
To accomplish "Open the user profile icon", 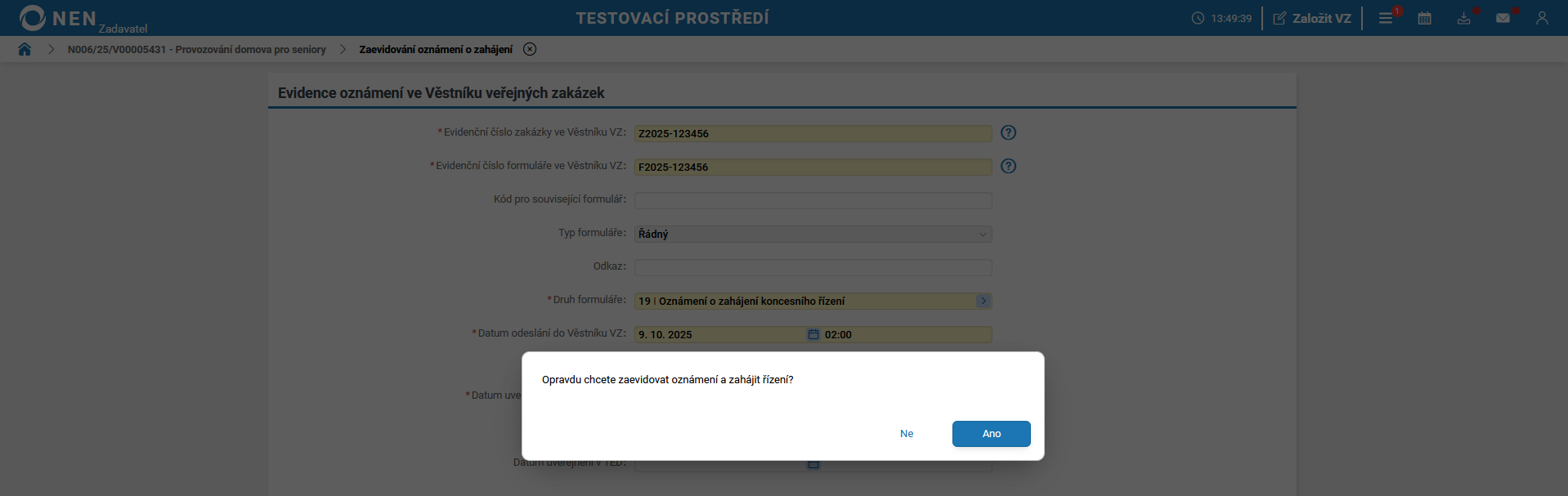I will [x=1543, y=17].
